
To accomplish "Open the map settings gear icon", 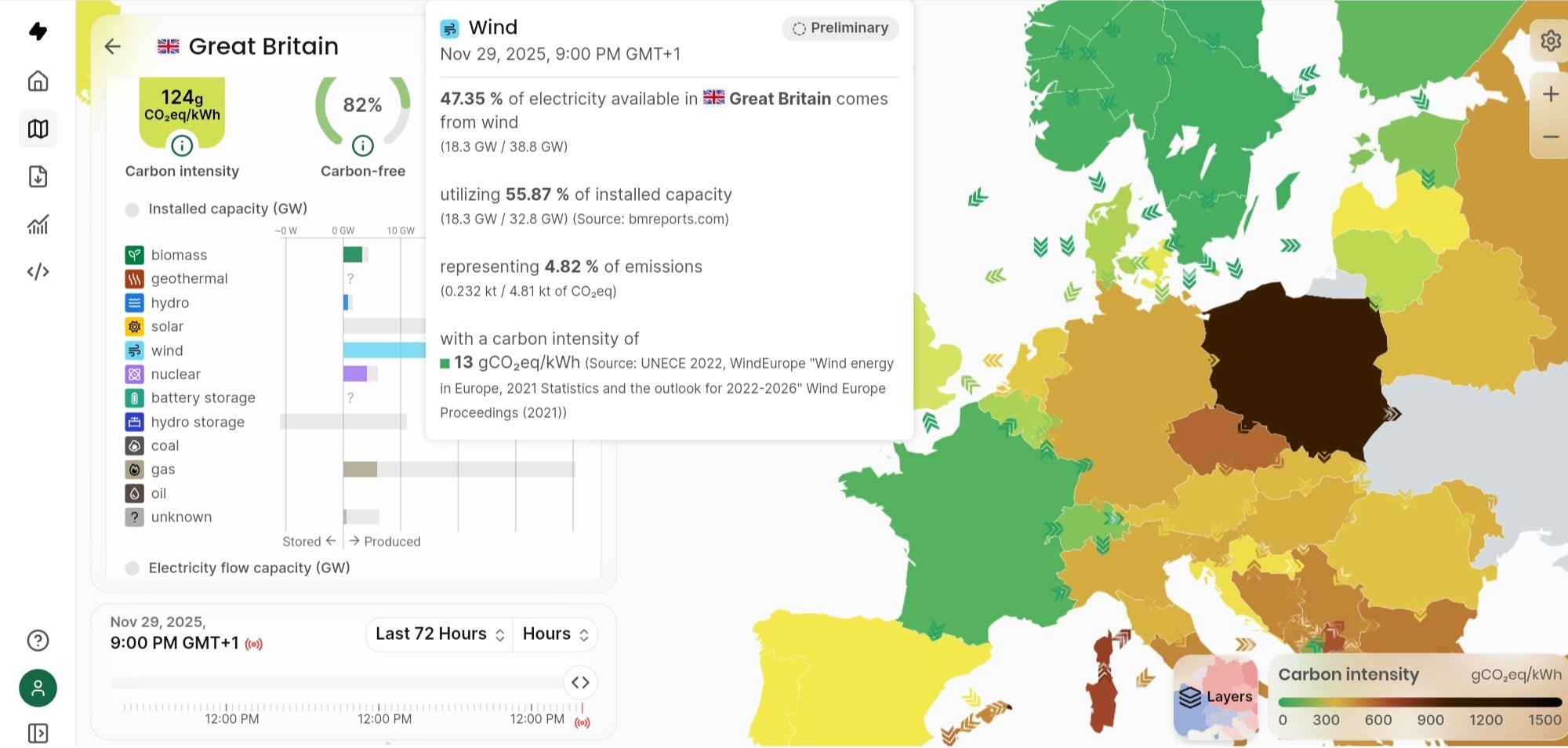I will click(x=1550, y=41).
